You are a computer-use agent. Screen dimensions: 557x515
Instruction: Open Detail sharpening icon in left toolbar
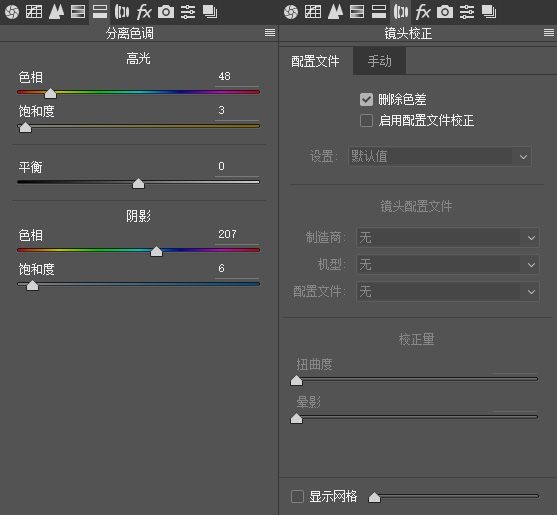[x=56, y=12]
